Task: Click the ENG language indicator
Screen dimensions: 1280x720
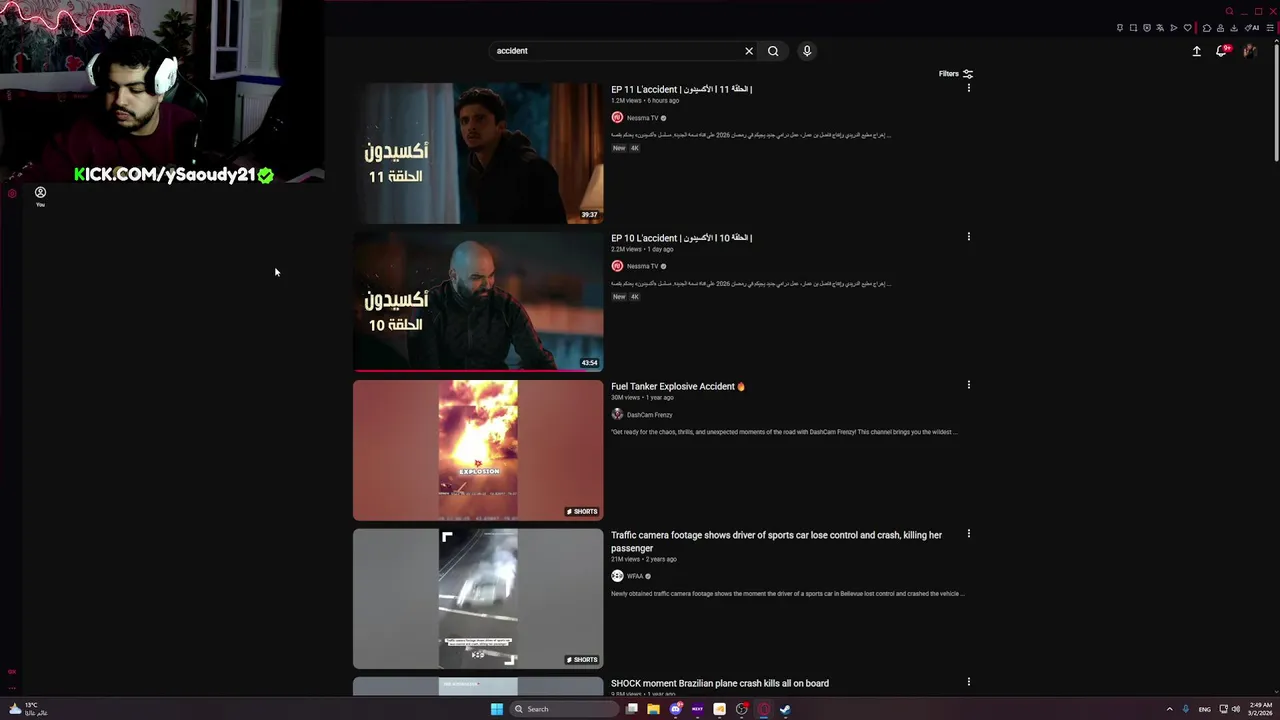Action: click(1205, 709)
